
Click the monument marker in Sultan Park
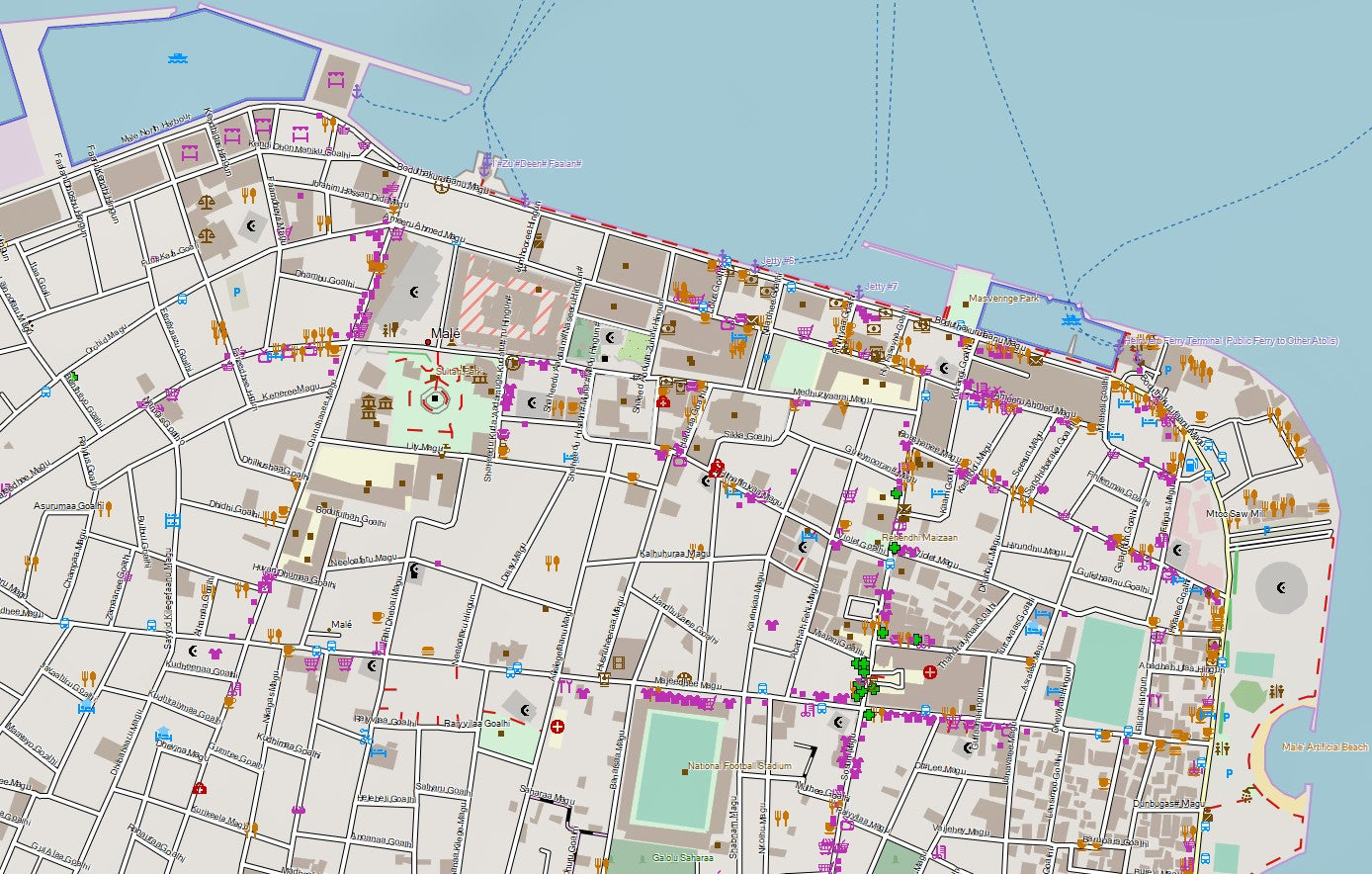[434, 398]
